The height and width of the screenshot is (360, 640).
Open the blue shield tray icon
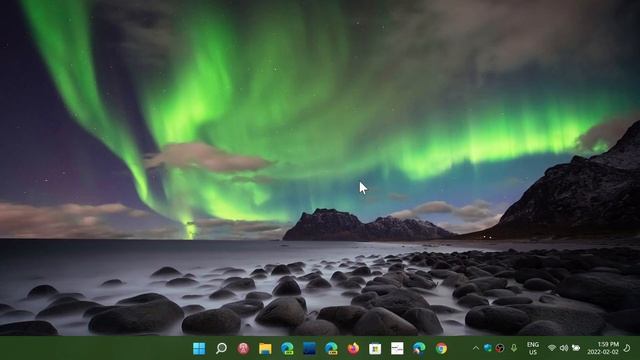[x=488, y=348]
